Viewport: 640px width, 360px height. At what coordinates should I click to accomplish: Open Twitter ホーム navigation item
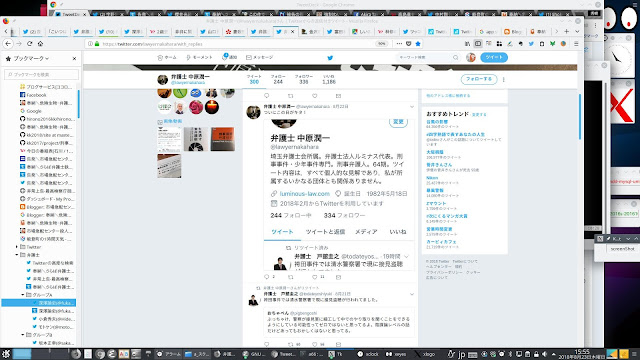pyautogui.click(x=167, y=58)
